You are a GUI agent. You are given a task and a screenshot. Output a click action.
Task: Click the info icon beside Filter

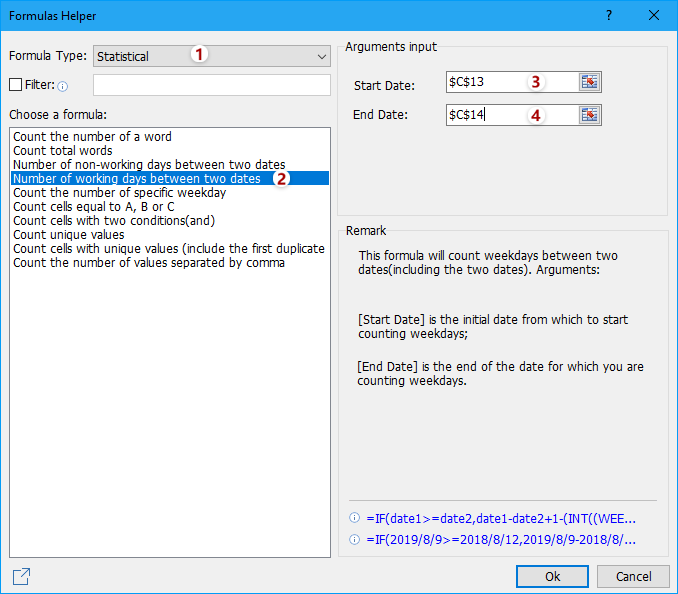point(62,86)
